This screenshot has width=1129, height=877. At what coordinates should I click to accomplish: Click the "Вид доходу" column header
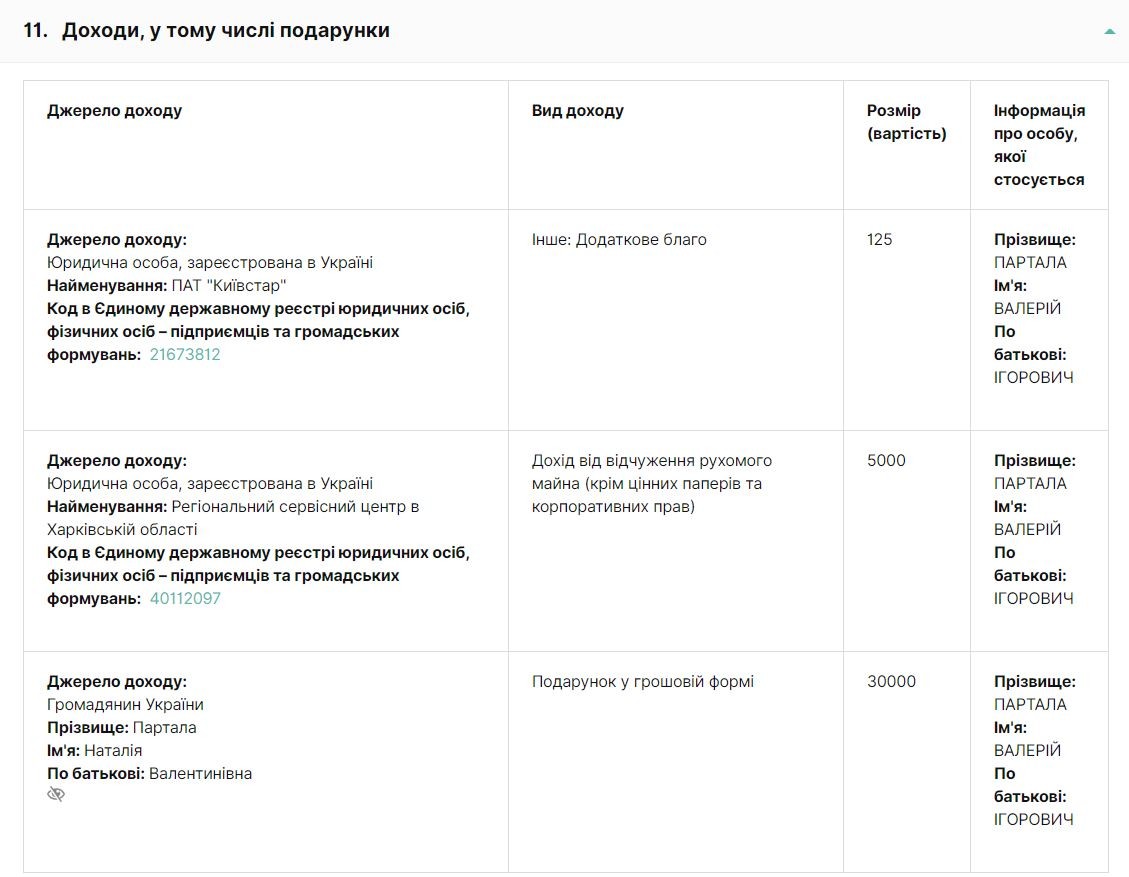click(x=577, y=110)
